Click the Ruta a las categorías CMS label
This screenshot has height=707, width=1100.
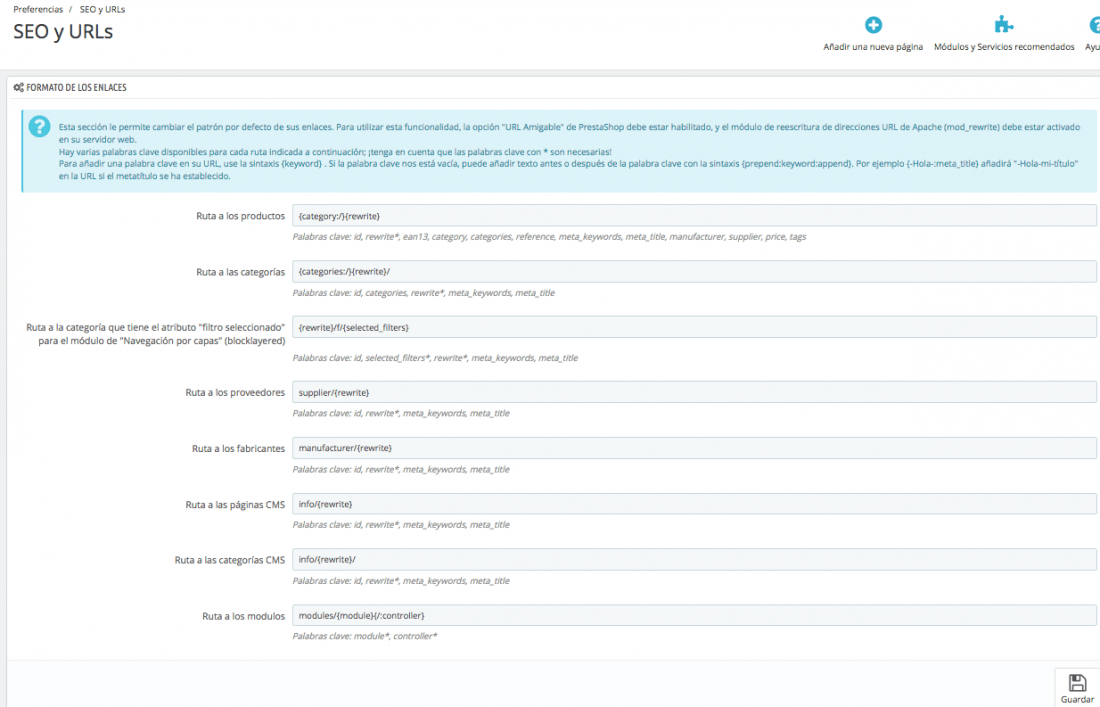coord(230,560)
